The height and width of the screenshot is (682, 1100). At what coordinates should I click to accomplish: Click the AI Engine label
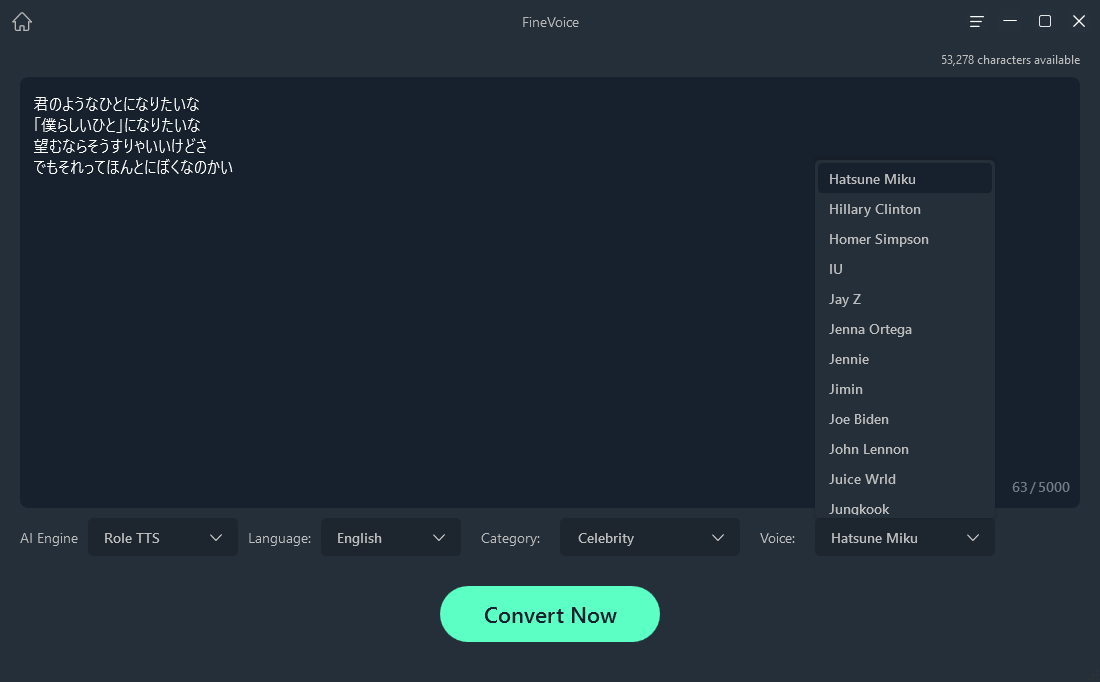coord(49,538)
